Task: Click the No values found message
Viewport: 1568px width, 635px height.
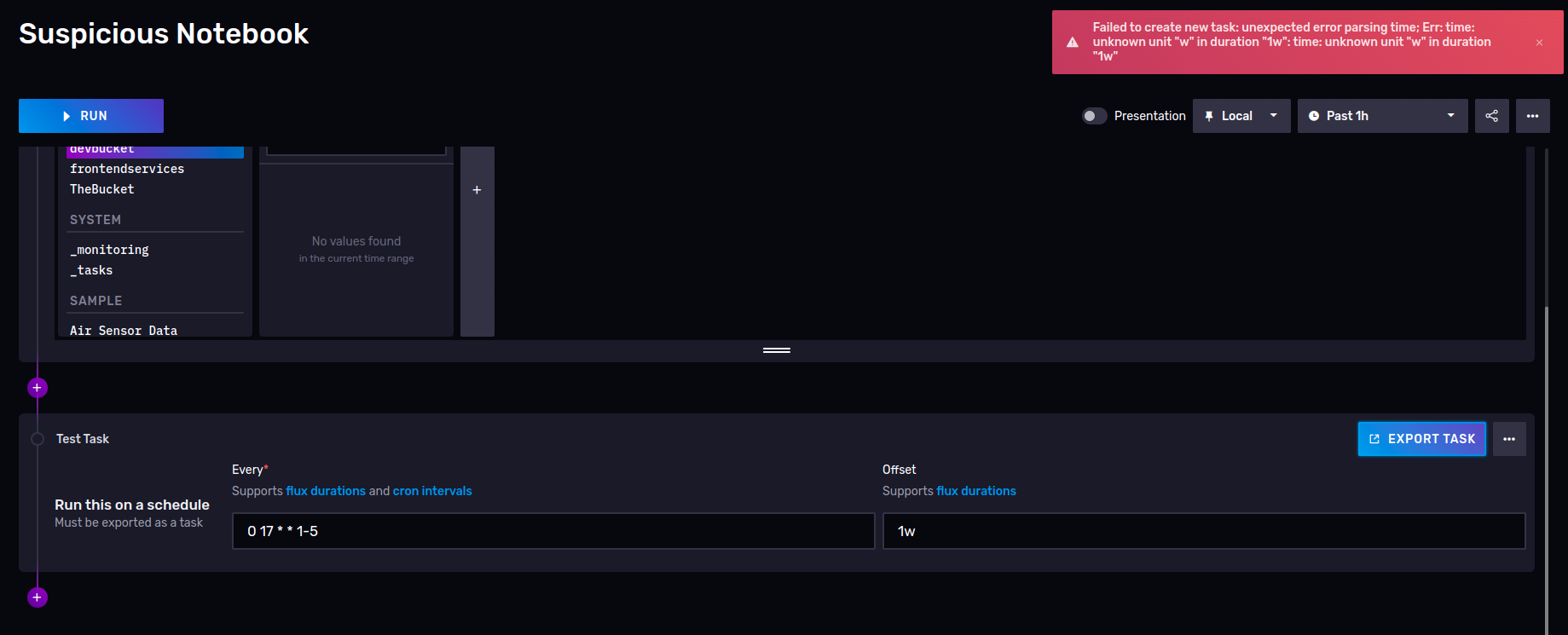Action: (x=356, y=241)
